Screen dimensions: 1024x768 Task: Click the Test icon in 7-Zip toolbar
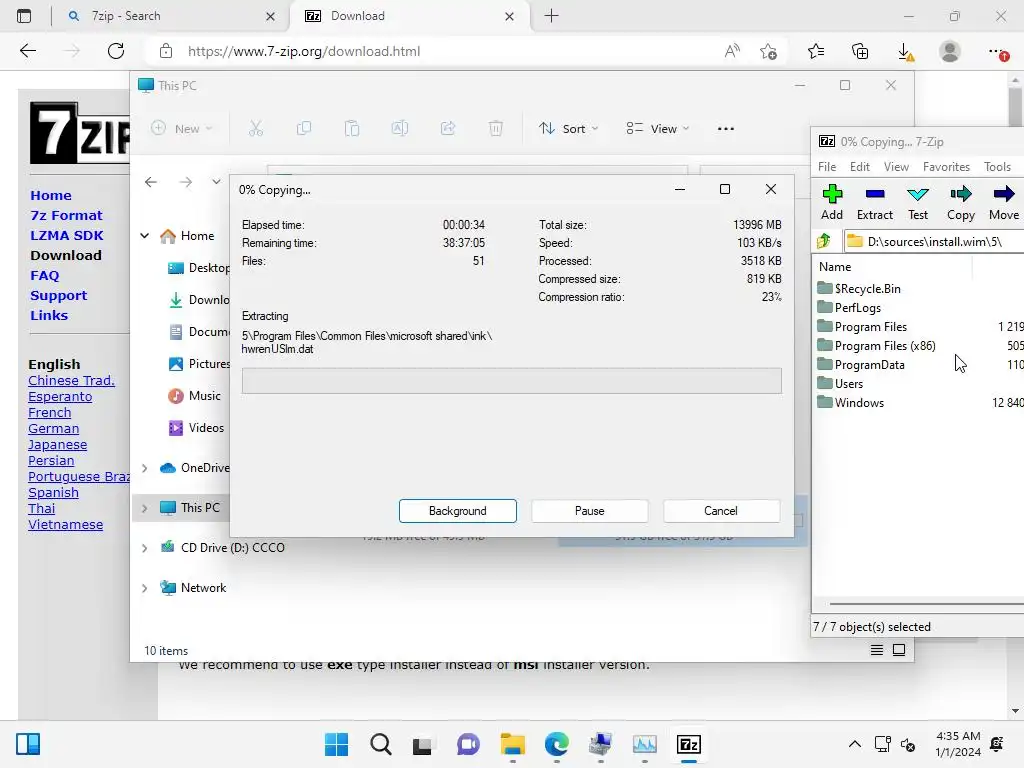click(918, 202)
